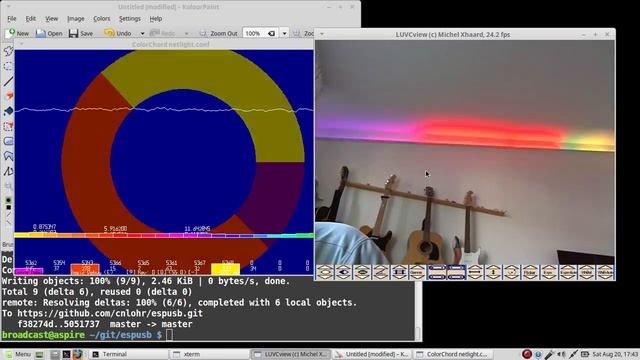Open the Menu button on taskbar

coord(17,354)
